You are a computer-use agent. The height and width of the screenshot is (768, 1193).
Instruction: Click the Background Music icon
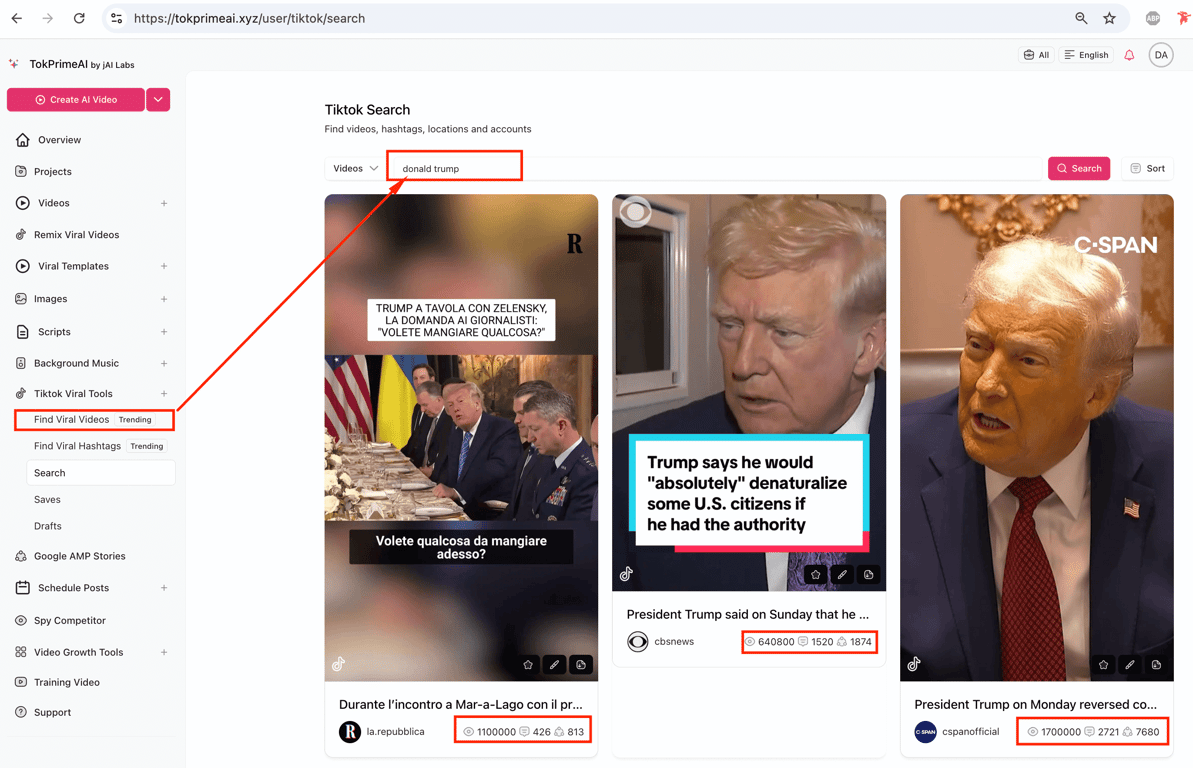21,363
